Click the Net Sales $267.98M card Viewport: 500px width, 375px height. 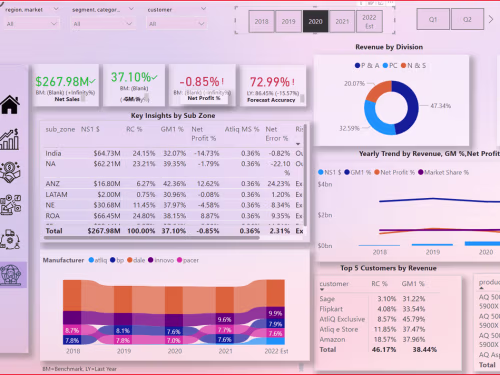click(x=66, y=85)
